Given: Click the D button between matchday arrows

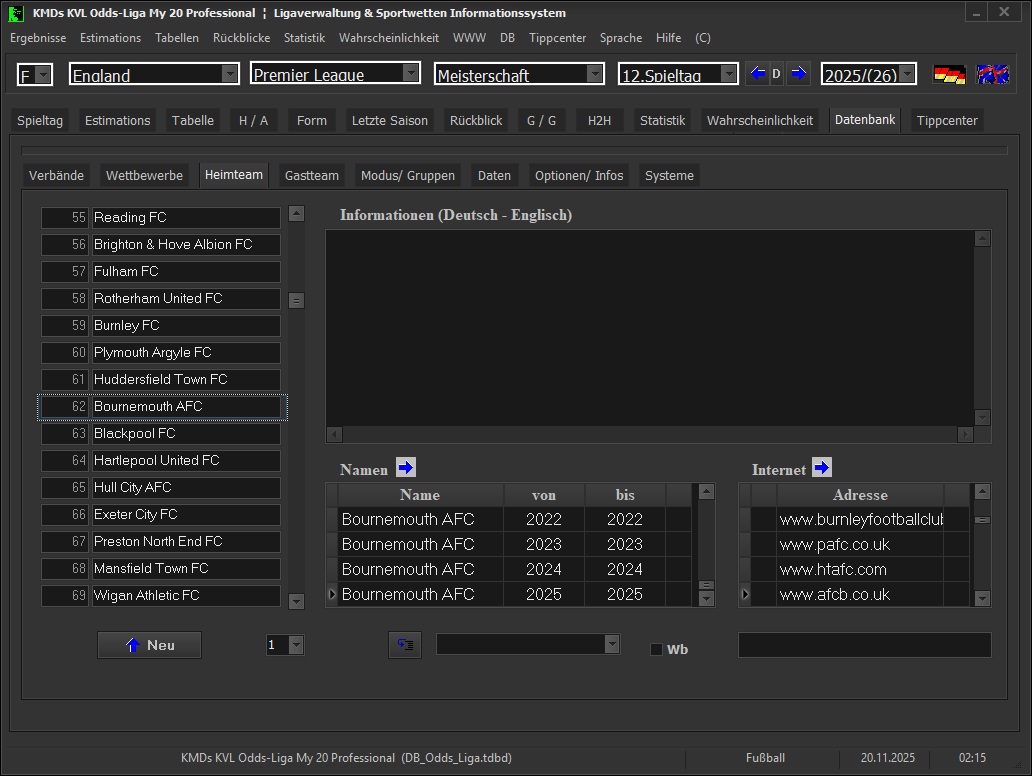Looking at the screenshot, I should click(776, 74).
